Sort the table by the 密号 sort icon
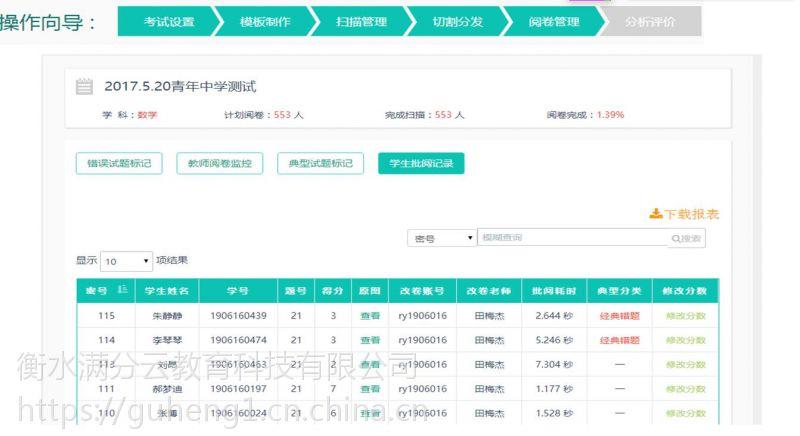 click(x=122, y=290)
